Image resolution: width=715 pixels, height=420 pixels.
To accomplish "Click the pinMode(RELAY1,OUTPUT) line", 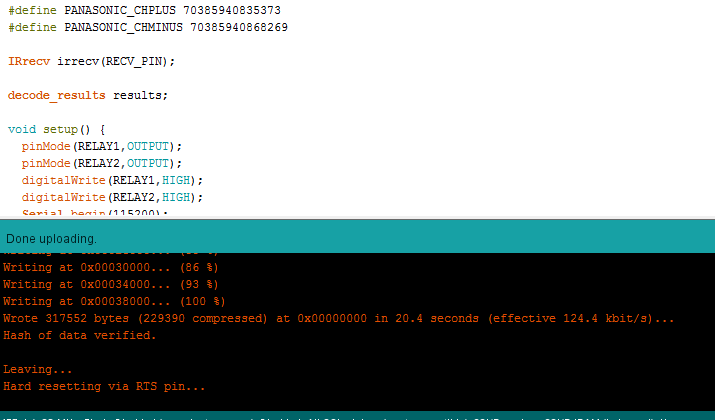I will 102,146.
